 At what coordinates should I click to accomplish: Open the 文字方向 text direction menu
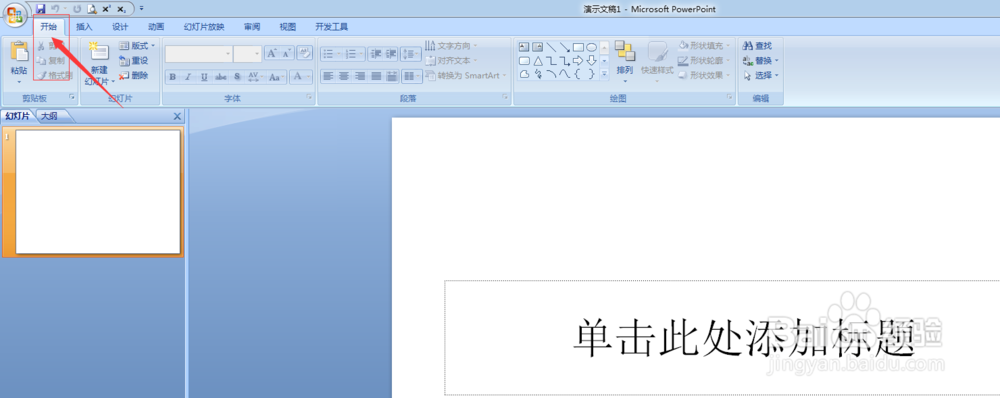click(452, 46)
